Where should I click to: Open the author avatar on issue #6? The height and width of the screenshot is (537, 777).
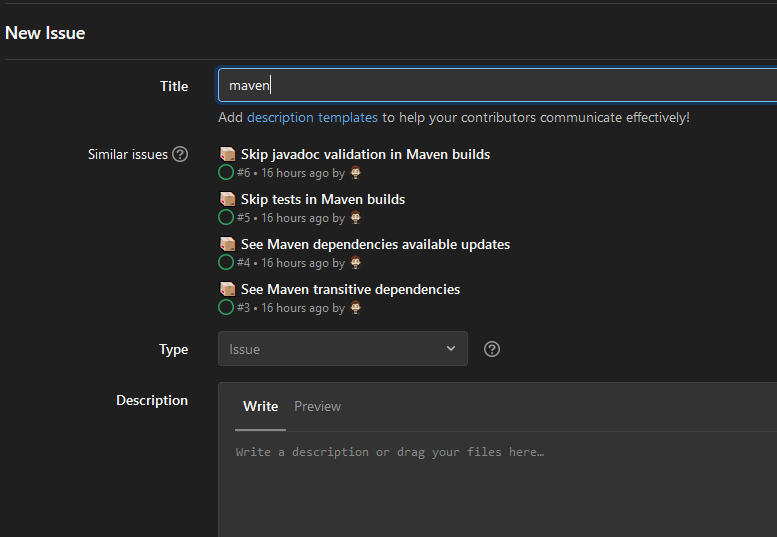tap(355, 173)
